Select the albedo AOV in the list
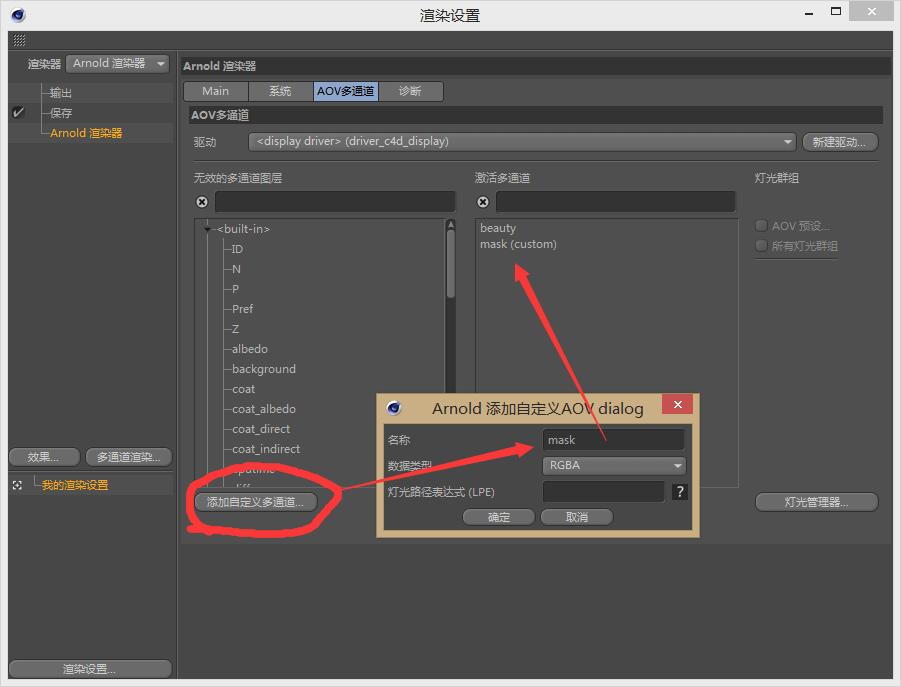Viewport: 901px width, 687px height. (250, 349)
